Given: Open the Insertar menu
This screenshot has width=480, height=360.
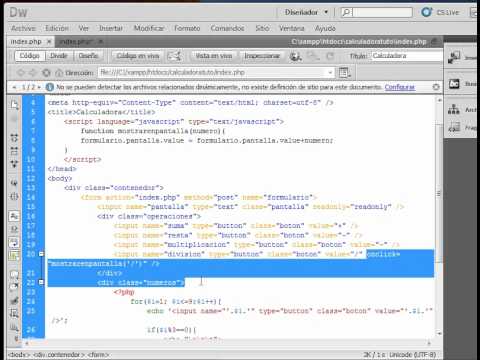Looking at the screenshot, I should (111, 28).
